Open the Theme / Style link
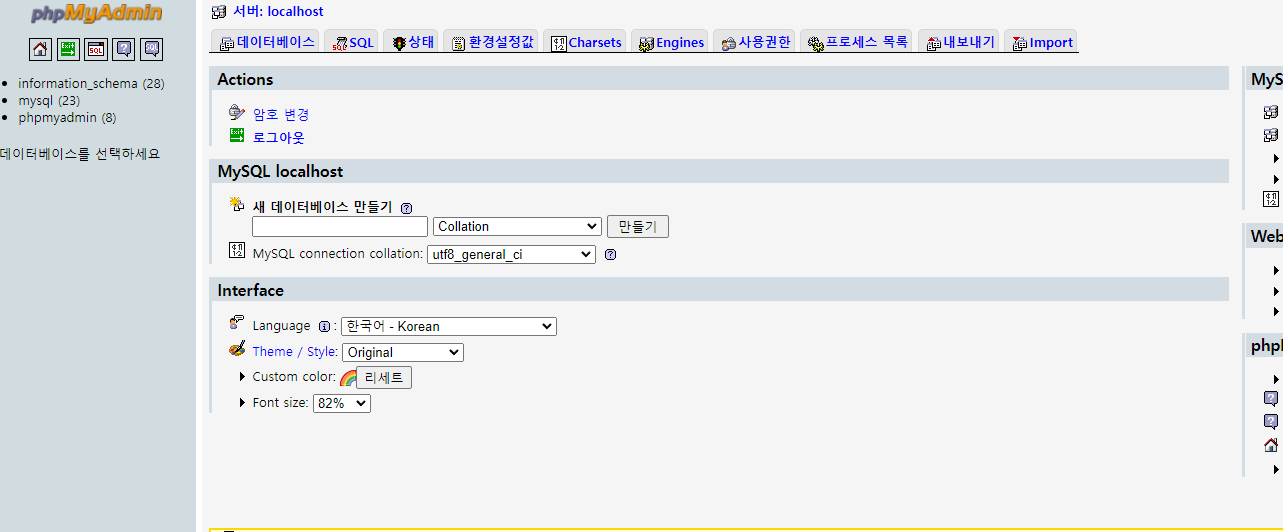Viewport: 1283px width, 532px height. (x=295, y=352)
